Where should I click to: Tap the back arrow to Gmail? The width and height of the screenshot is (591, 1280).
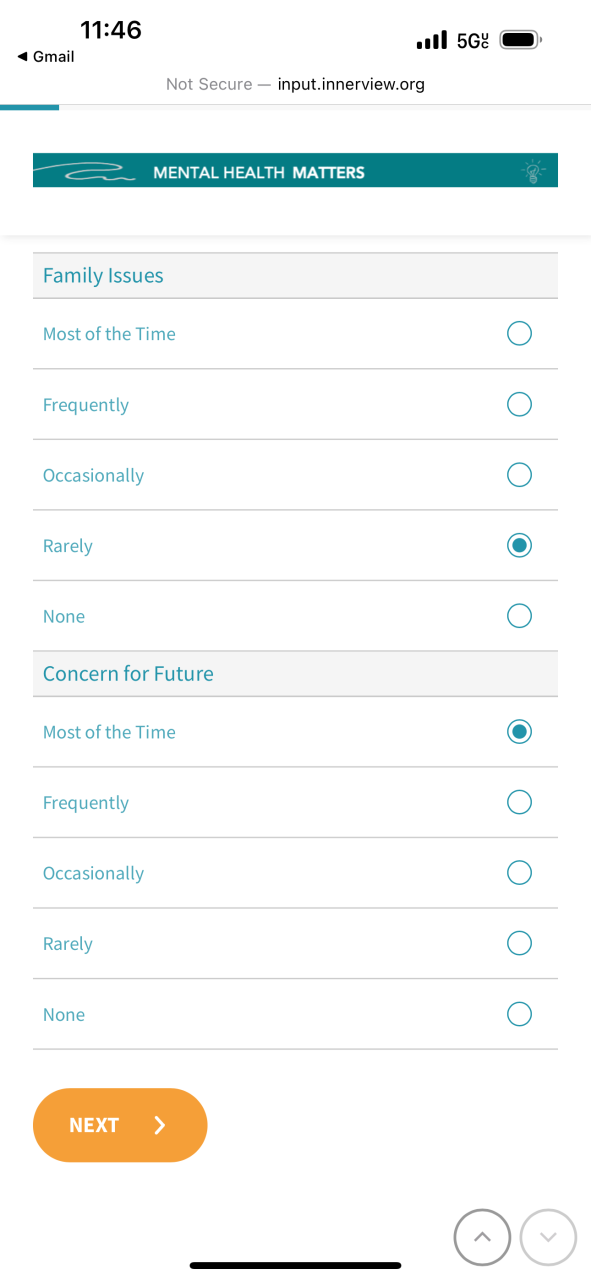click(22, 57)
